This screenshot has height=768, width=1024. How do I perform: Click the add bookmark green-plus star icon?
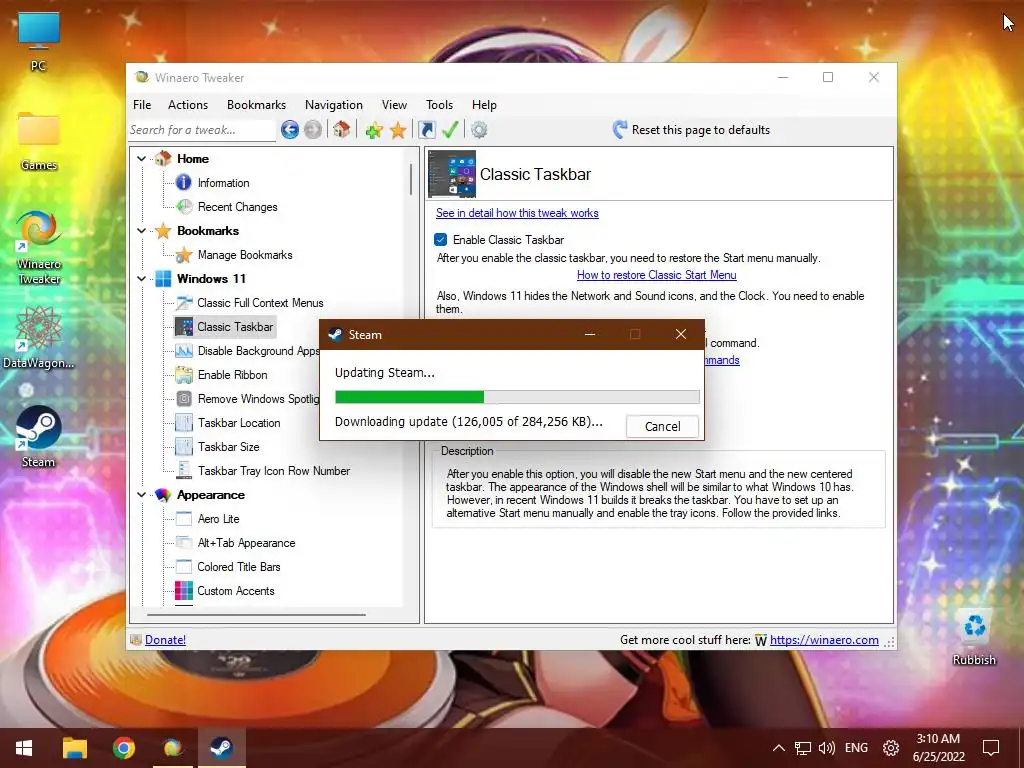(374, 130)
